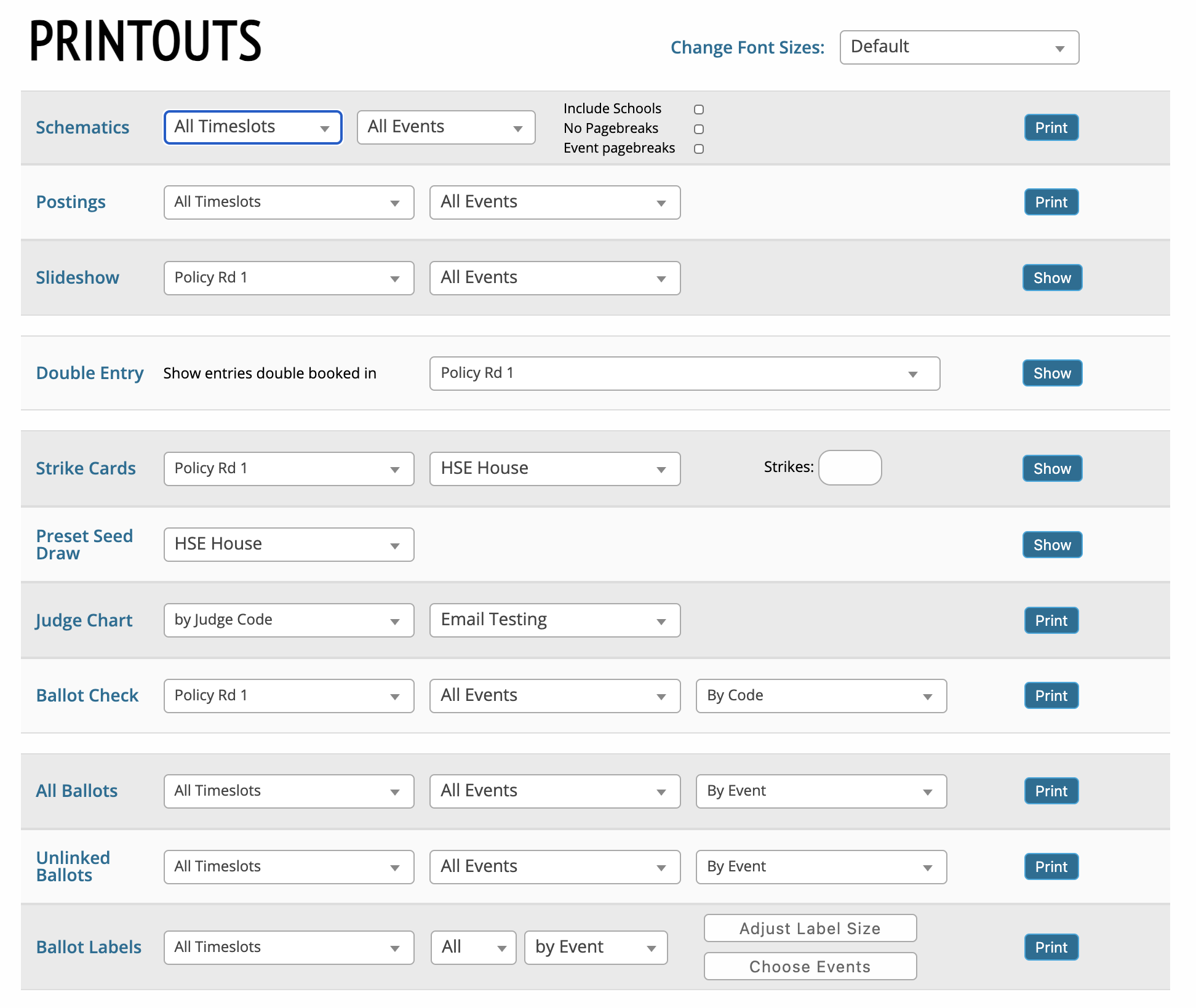The height and width of the screenshot is (1008, 1196).
Task: Print the Unlinked Ballots
Action: pyautogui.click(x=1051, y=867)
